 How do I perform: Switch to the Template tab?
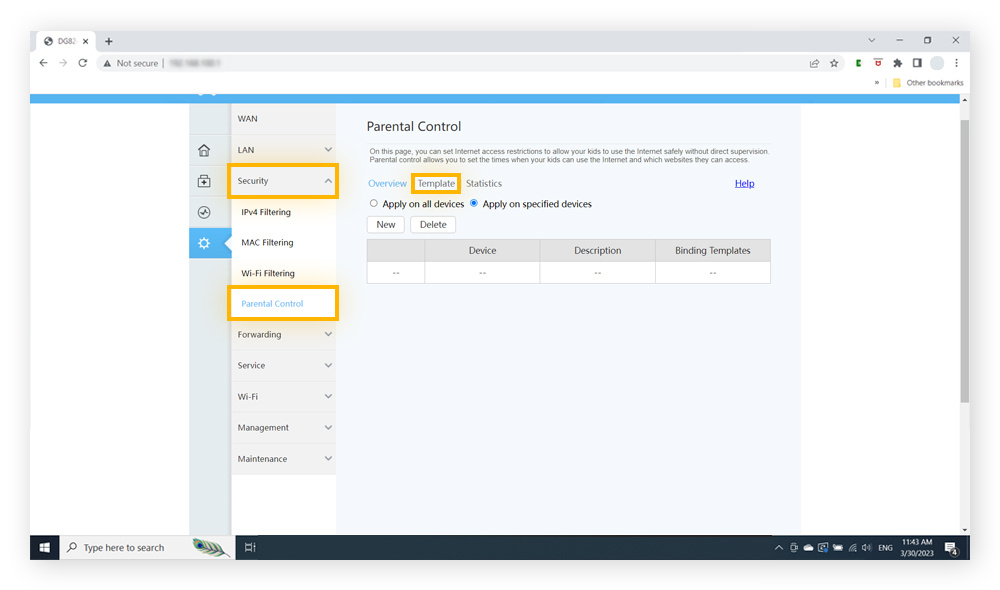point(436,184)
